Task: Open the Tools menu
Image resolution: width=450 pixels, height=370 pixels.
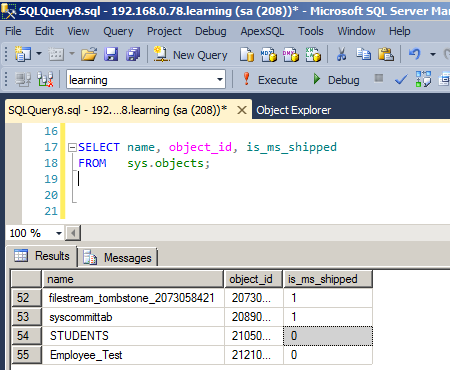Action: pyautogui.click(x=311, y=31)
